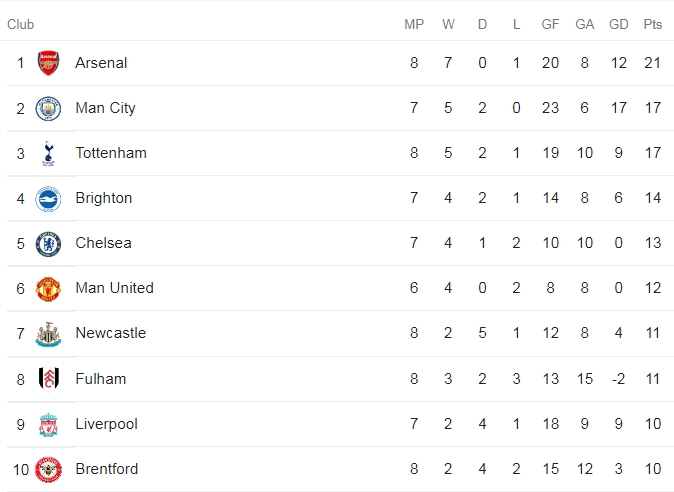The height and width of the screenshot is (492, 674).
Task: Click the Man City club crest
Action: tap(48, 108)
